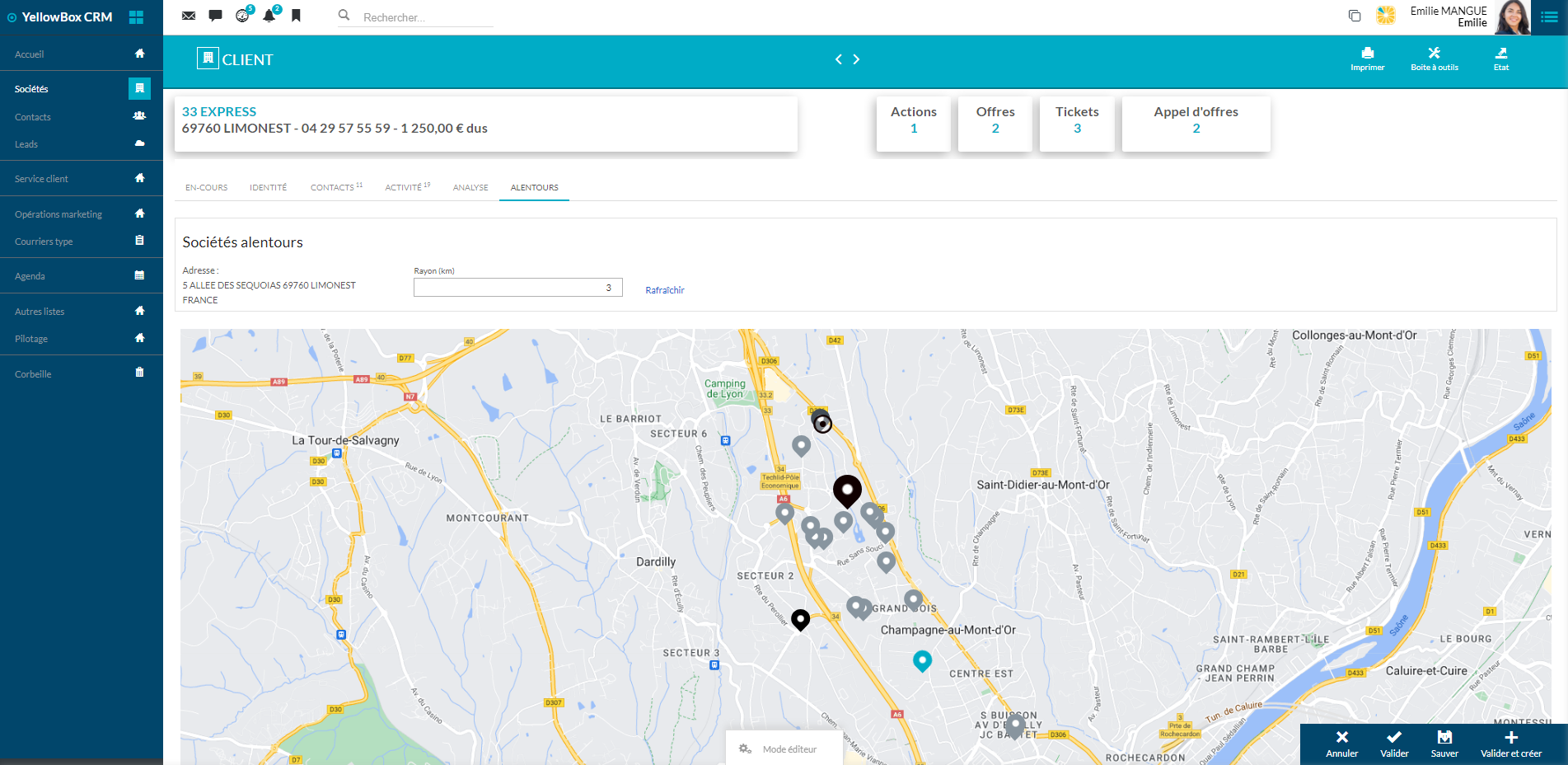Click the Valider button
Image resolution: width=1568 pixels, height=765 pixels.
point(1393,744)
